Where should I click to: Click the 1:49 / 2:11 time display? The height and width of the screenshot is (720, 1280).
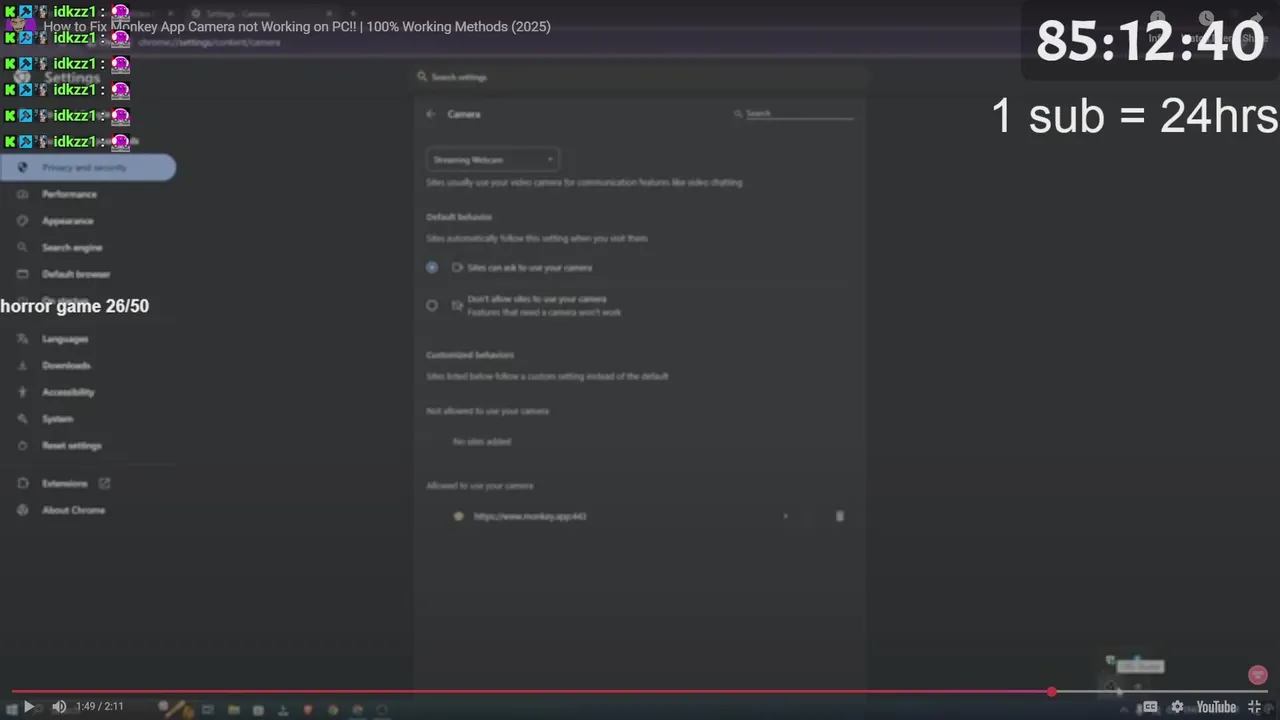[100, 707]
